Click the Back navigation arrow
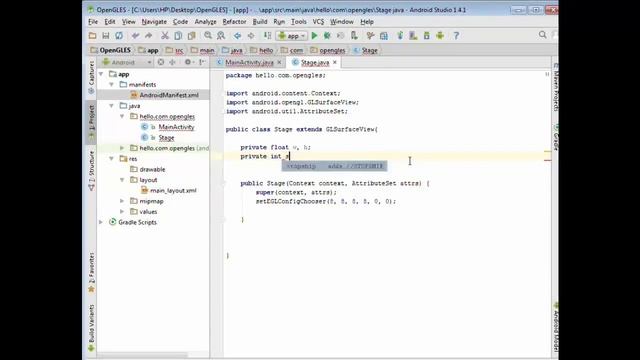The image size is (640, 360). click(x=237, y=36)
